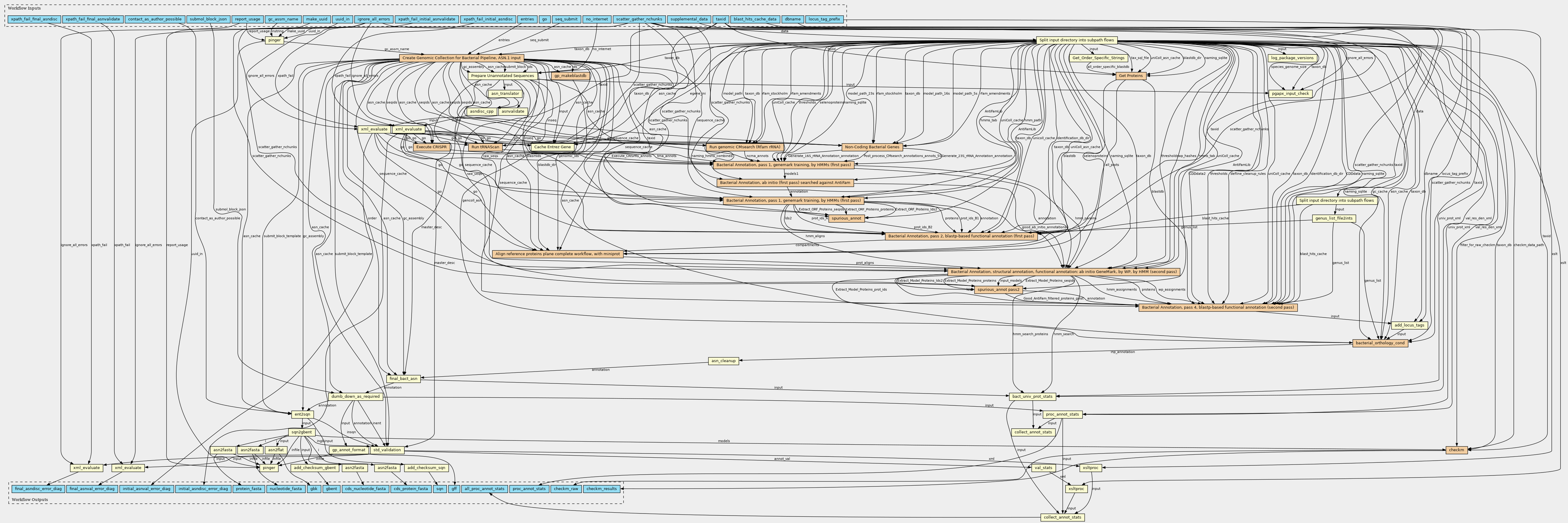1568x523 pixels.
Task: Select the asn_cleanup step node
Action: pyautogui.click(x=724, y=361)
